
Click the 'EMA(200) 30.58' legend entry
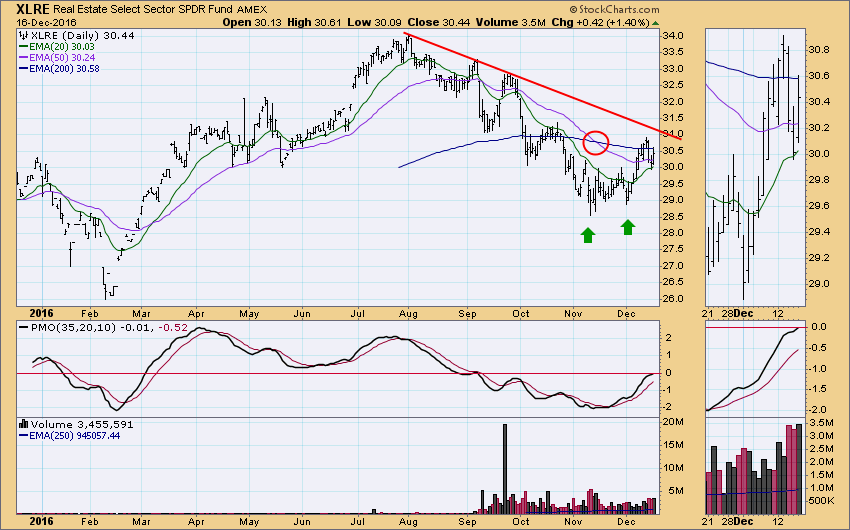point(64,69)
